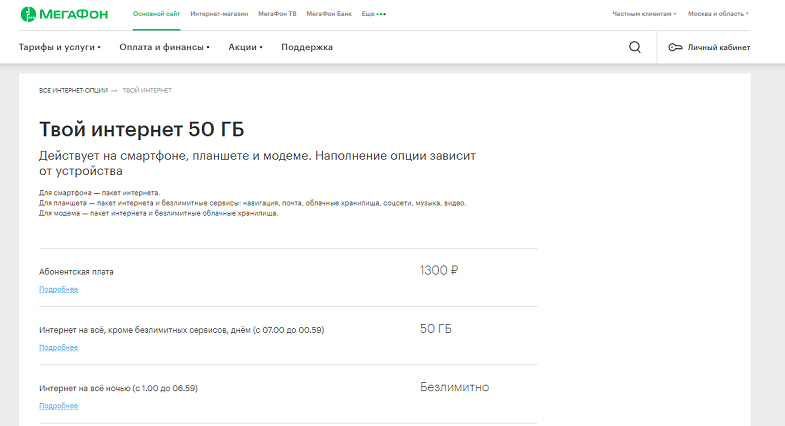
Task: Open site search via magnifier icon
Action: click(635, 47)
